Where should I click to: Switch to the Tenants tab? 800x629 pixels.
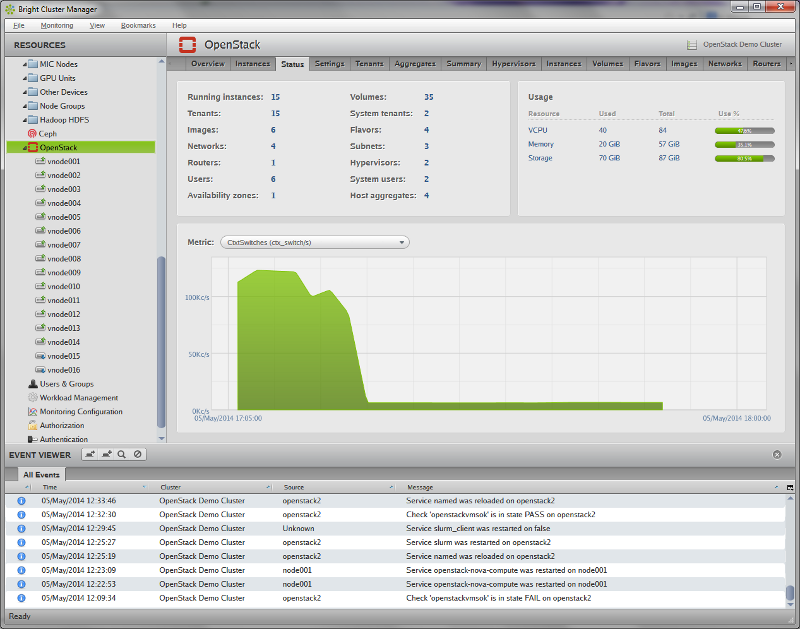coord(369,64)
